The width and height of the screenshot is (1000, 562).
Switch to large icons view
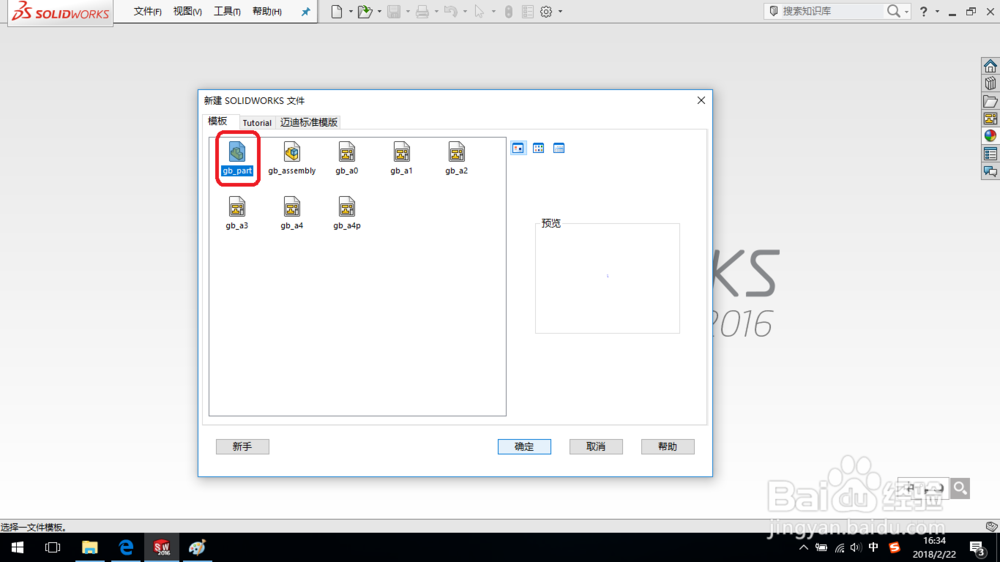[x=518, y=148]
